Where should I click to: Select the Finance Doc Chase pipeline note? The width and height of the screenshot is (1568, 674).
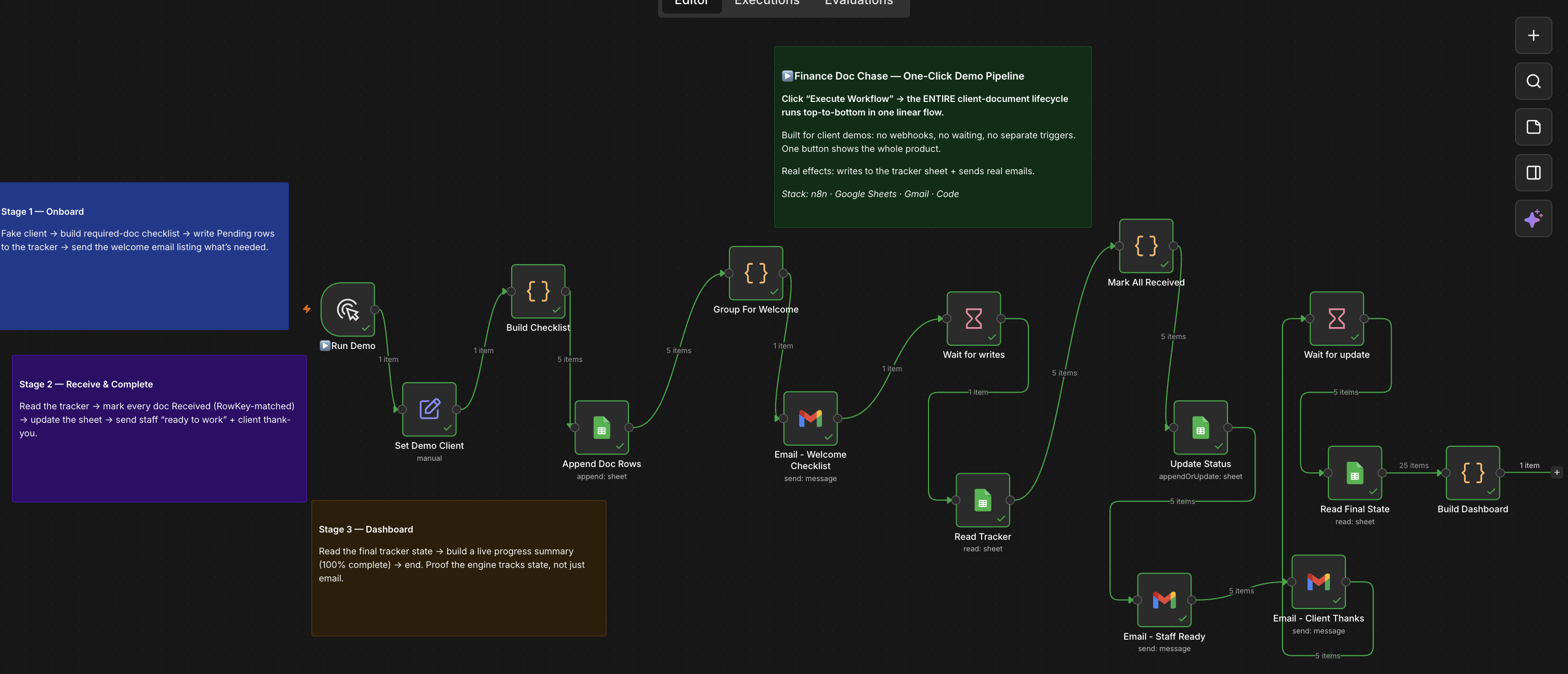(933, 137)
